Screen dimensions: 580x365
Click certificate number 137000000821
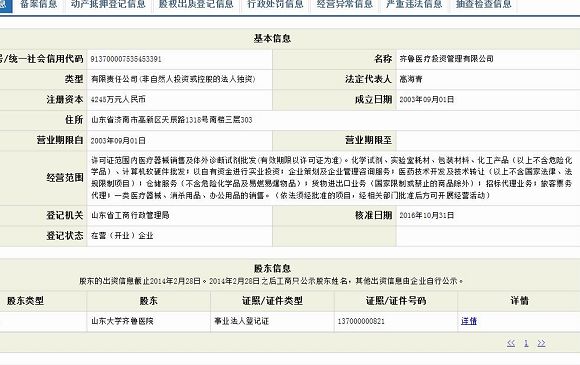pyautogui.click(x=361, y=321)
